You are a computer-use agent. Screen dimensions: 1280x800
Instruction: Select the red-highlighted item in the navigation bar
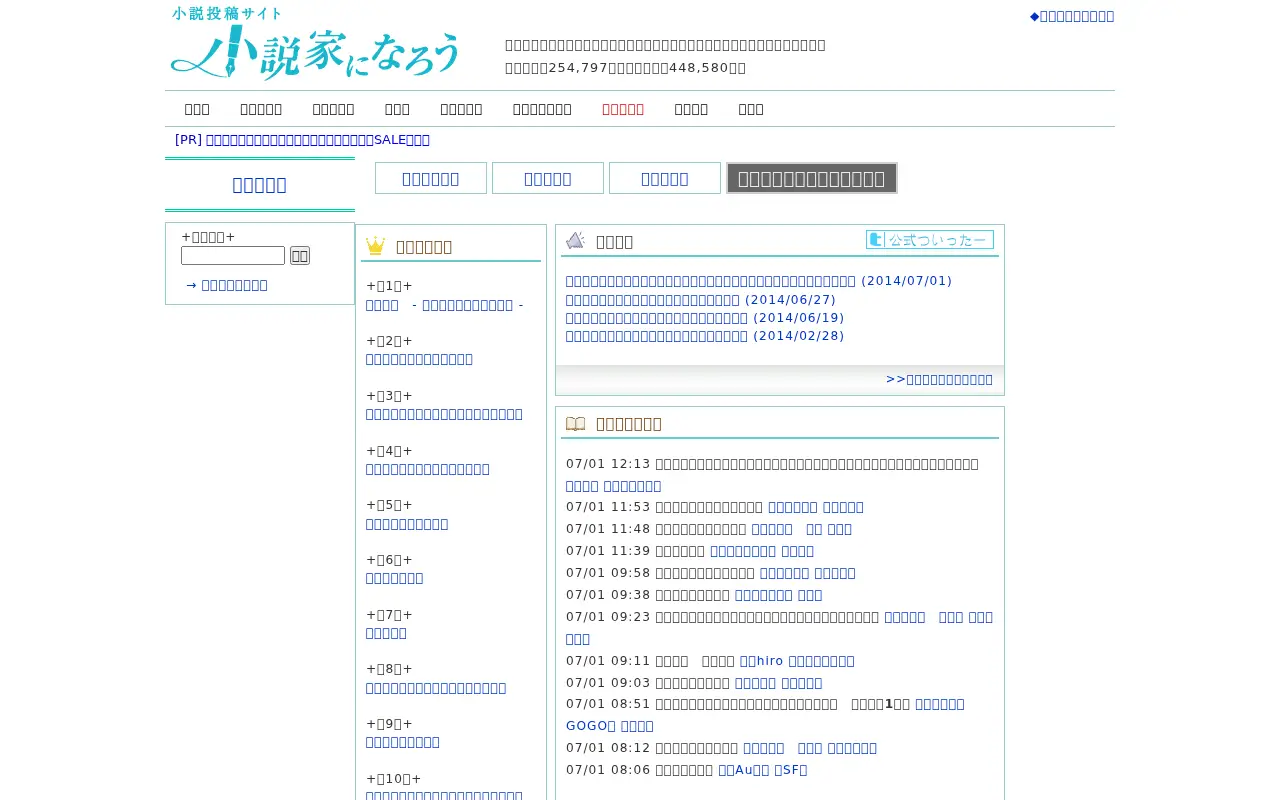point(623,109)
